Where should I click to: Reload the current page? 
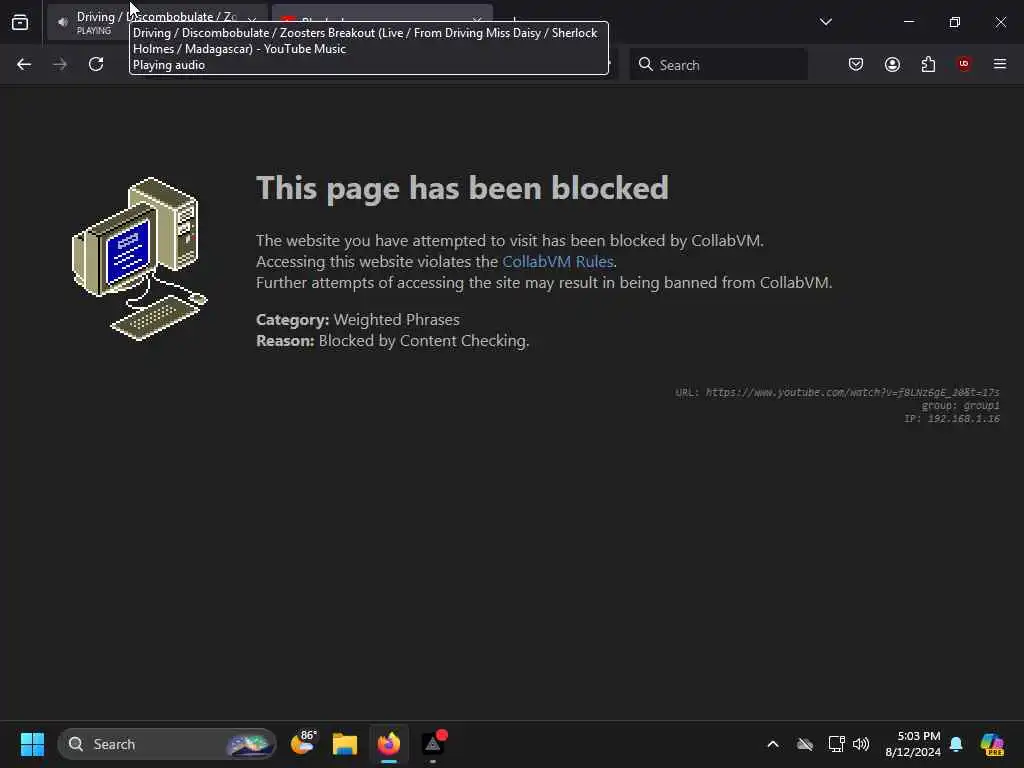coord(96,65)
